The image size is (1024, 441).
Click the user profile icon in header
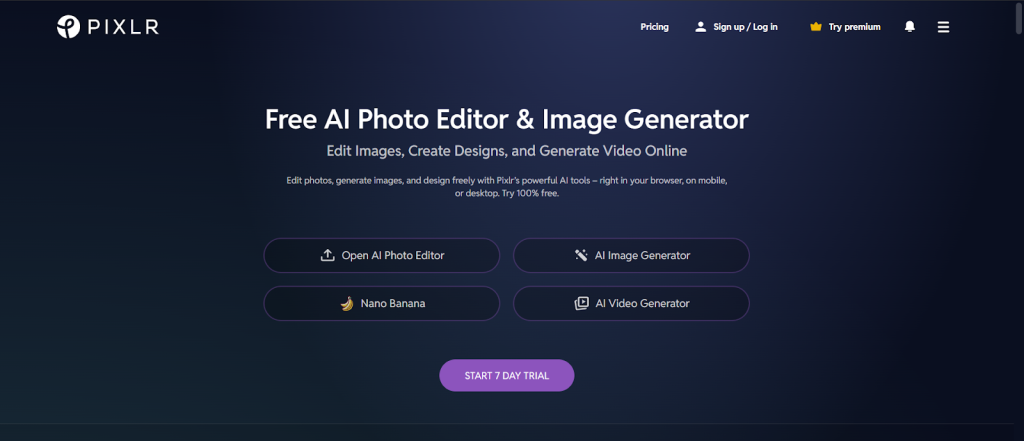700,27
